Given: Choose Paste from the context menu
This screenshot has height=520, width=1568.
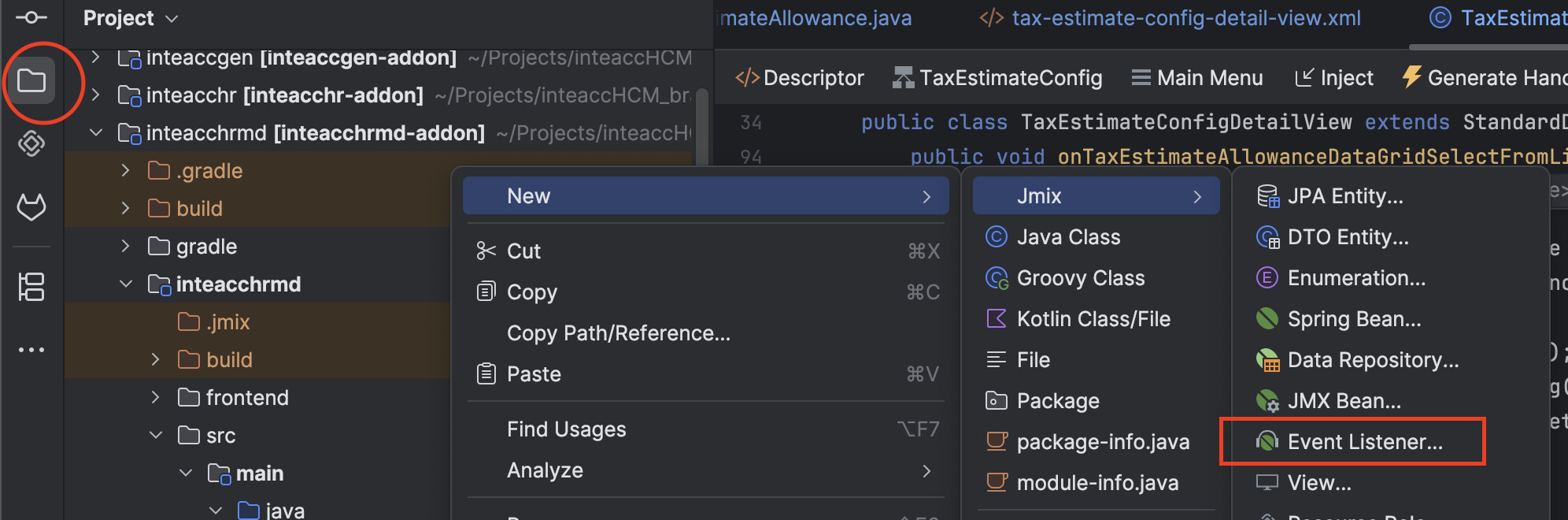Looking at the screenshot, I should pos(705,373).
